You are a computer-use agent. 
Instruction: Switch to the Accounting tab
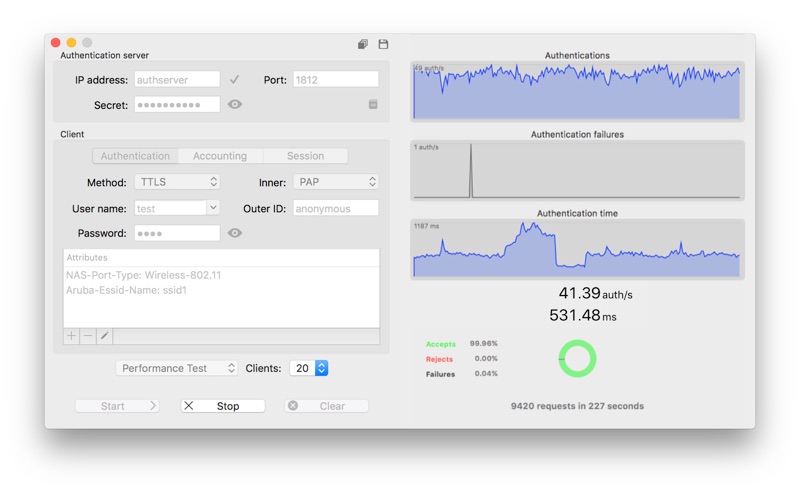(220, 156)
